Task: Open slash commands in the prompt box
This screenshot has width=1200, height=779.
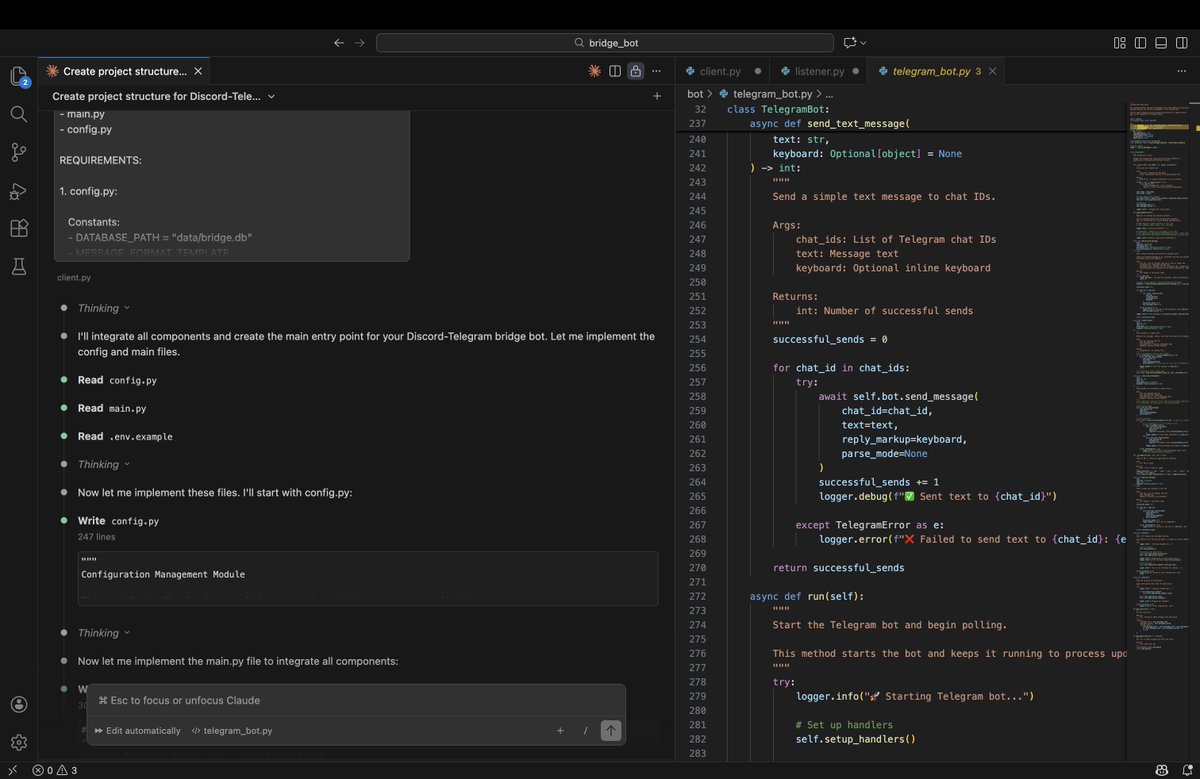Action: pyautogui.click(x=585, y=731)
